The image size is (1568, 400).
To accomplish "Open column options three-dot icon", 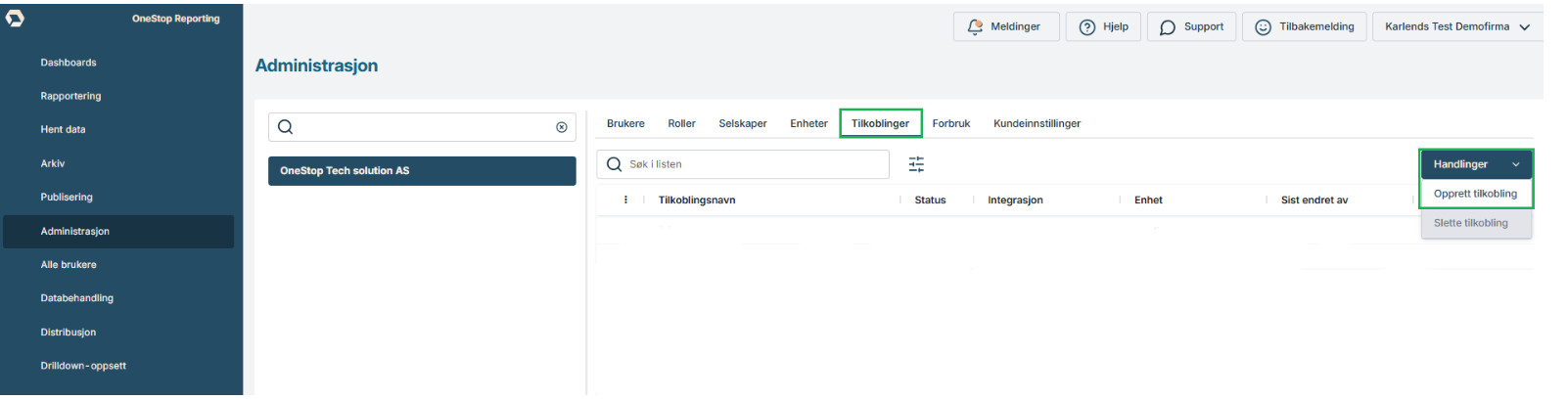I will click(x=625, y=200).
